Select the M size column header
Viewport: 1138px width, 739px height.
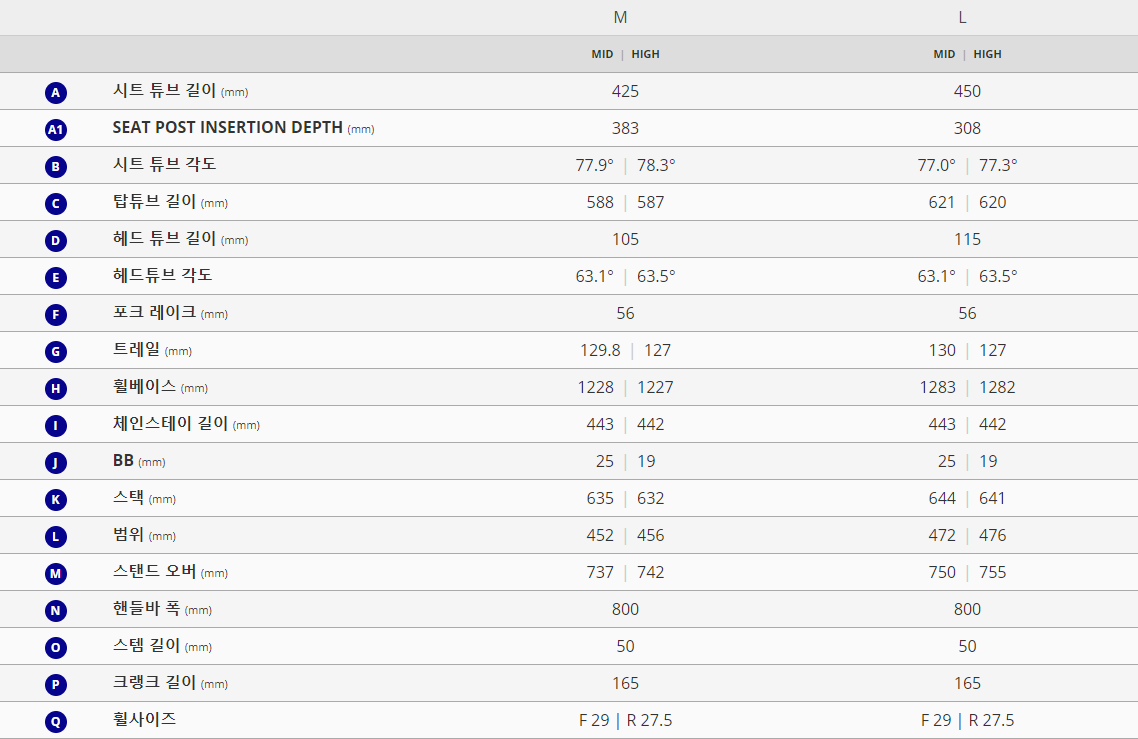tap(621, 17)
